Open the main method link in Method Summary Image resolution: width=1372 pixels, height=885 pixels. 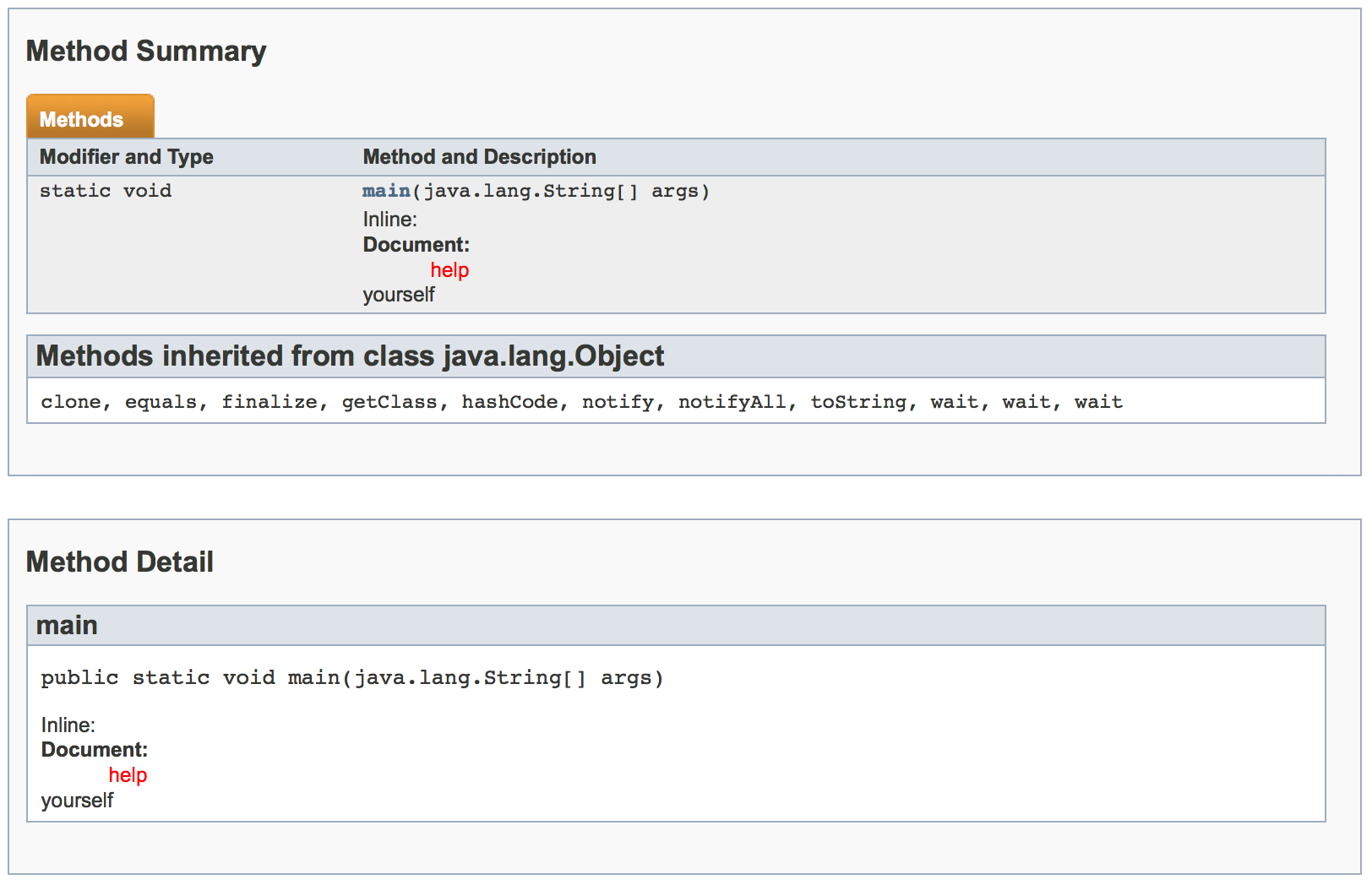click(386, 191)
